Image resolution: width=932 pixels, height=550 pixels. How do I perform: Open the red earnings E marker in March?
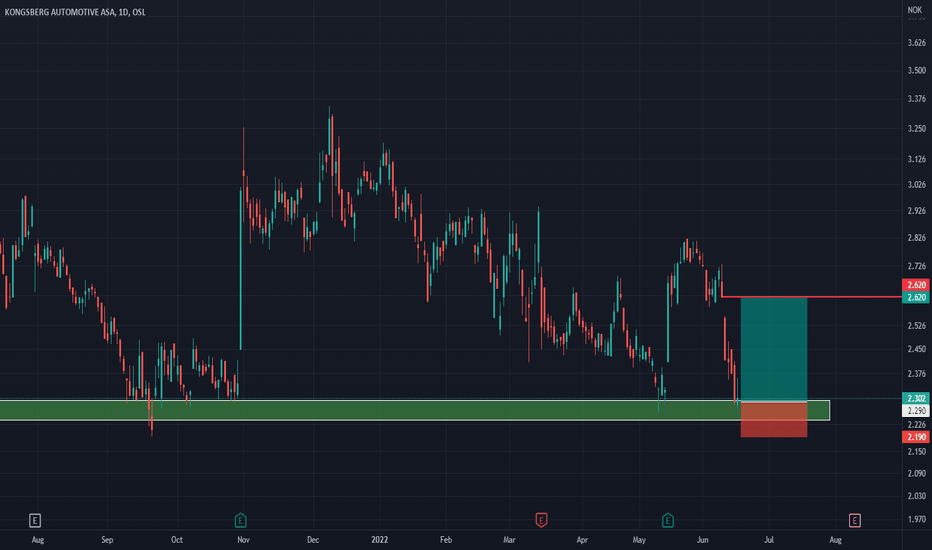click(541, 520)
